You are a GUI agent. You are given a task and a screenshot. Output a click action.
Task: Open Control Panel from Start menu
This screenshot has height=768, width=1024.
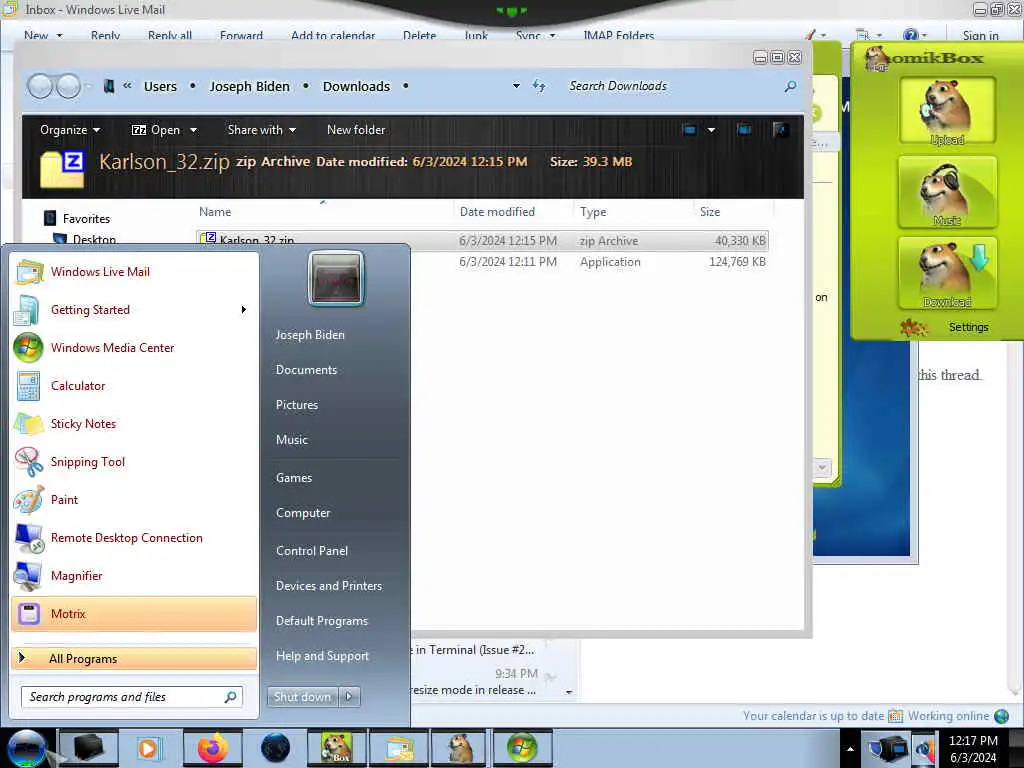click(x=312, y=551)
